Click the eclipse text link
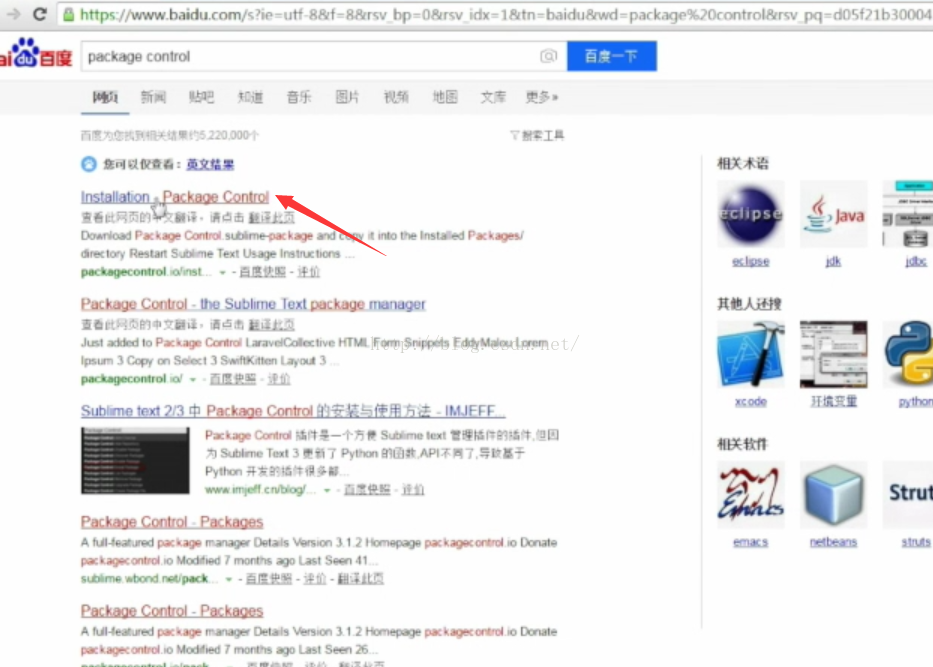The width and height of the screenshot is (933, 667). [x=750, y=261]
